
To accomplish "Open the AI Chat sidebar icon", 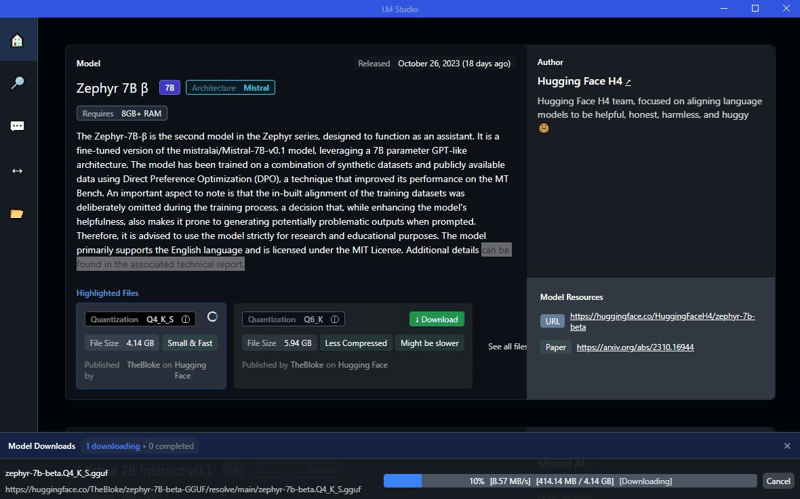I will tap(17, 127).
